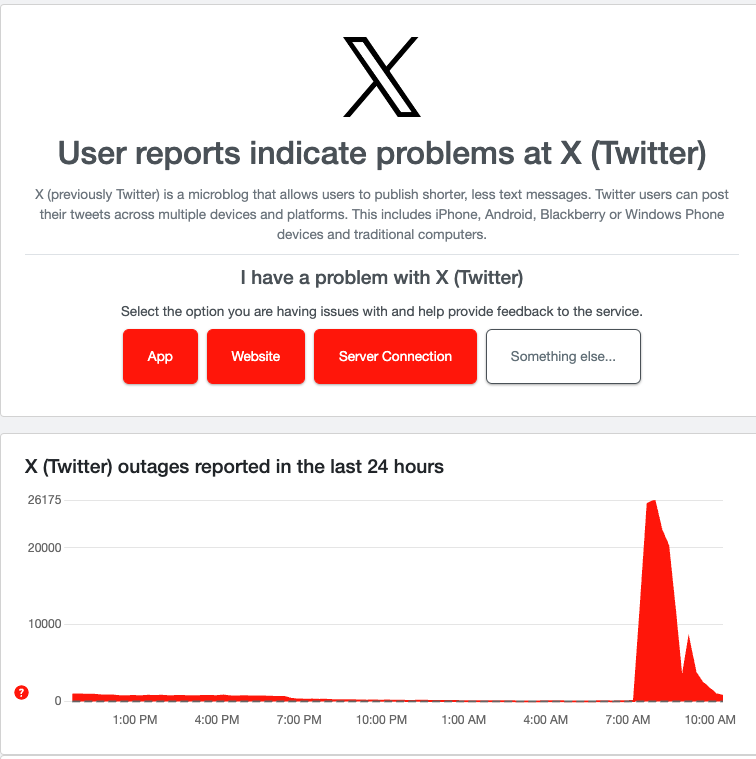The height and width of the screenshot is (759, 756).
Task: Click the 10000 y-axis label
Action: (x=45, y=624)
